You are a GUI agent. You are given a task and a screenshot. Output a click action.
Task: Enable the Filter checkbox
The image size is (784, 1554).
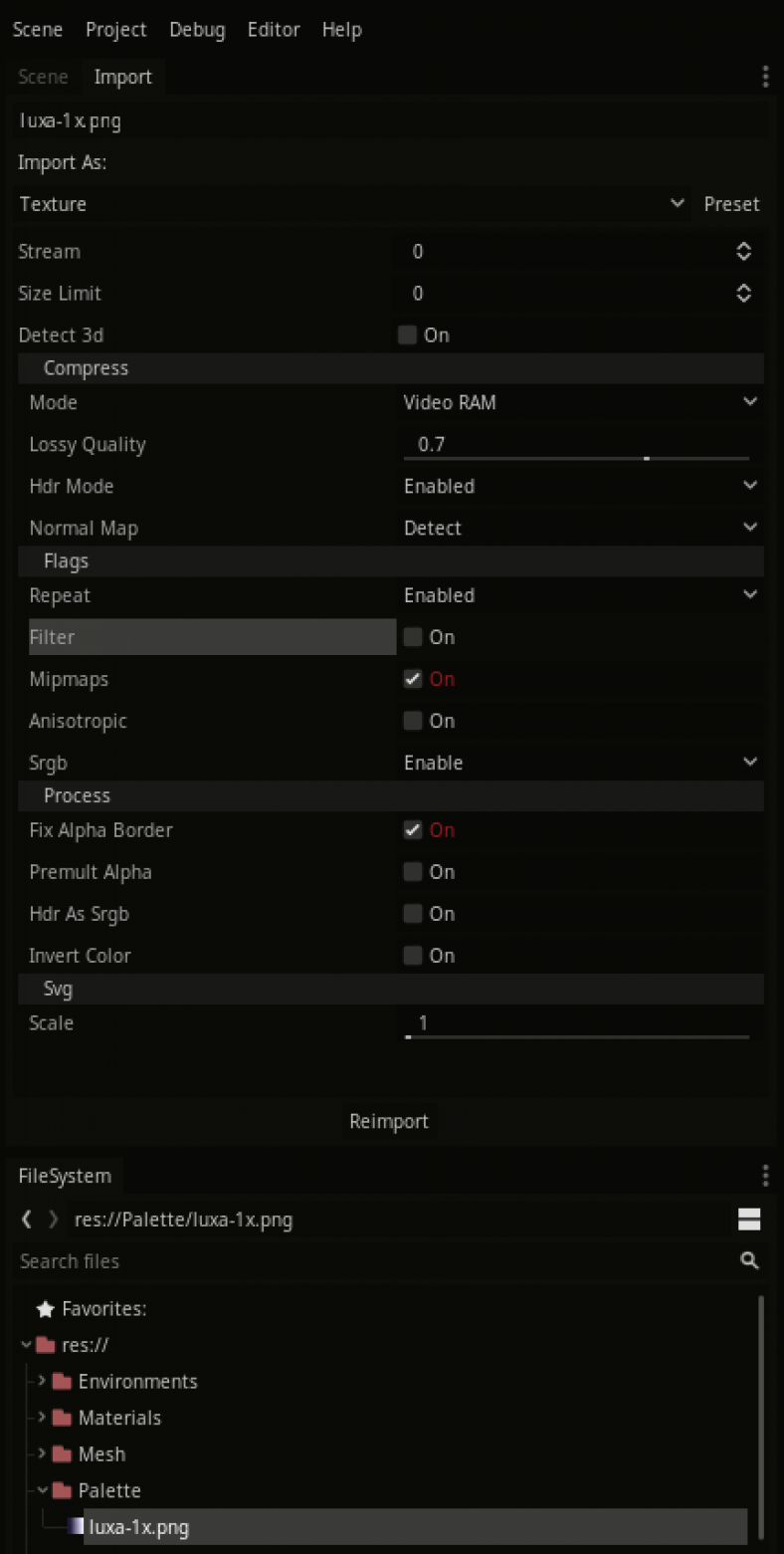tap(412, 637)
